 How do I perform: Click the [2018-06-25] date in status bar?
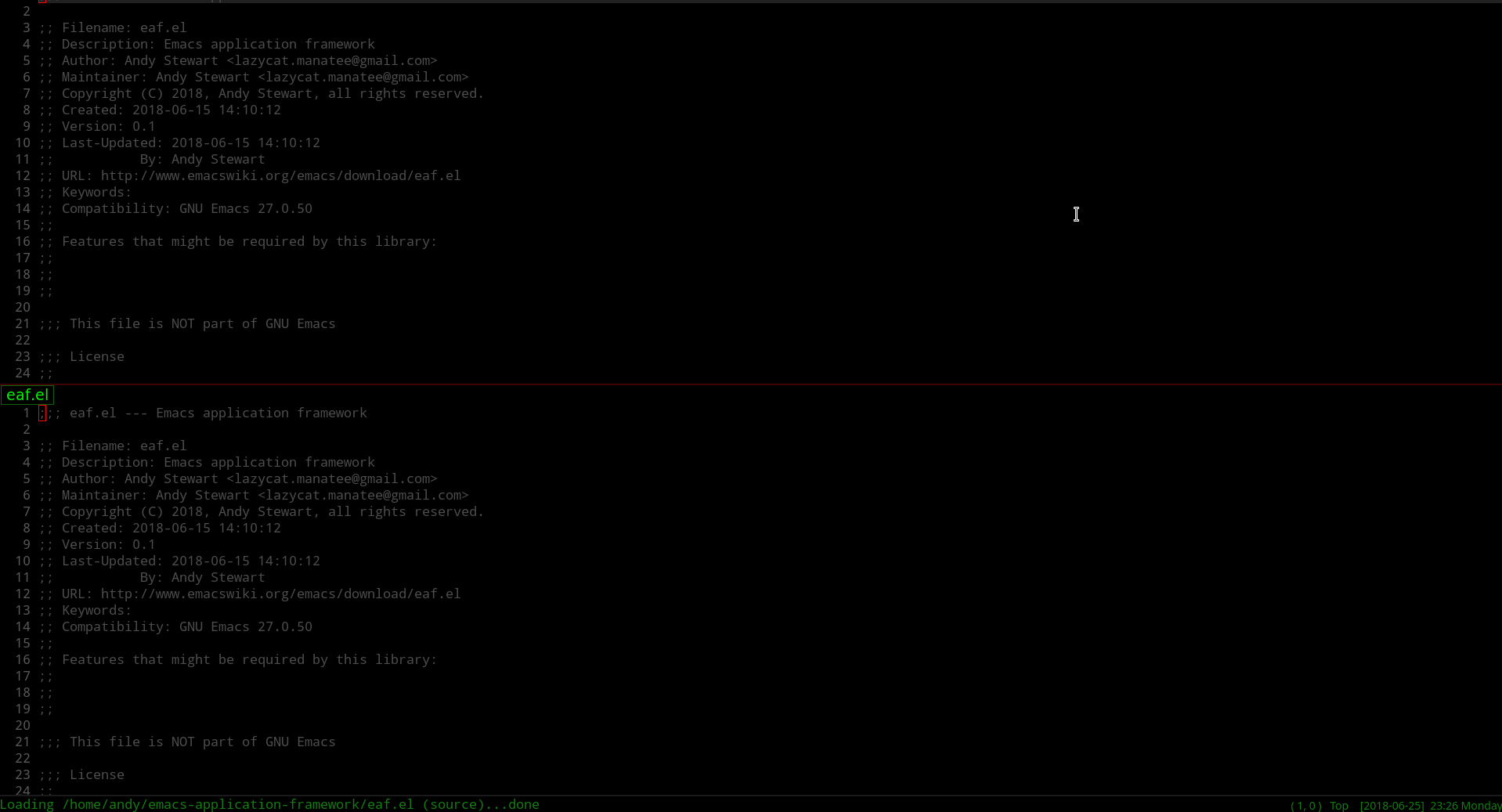point(1392,806)
